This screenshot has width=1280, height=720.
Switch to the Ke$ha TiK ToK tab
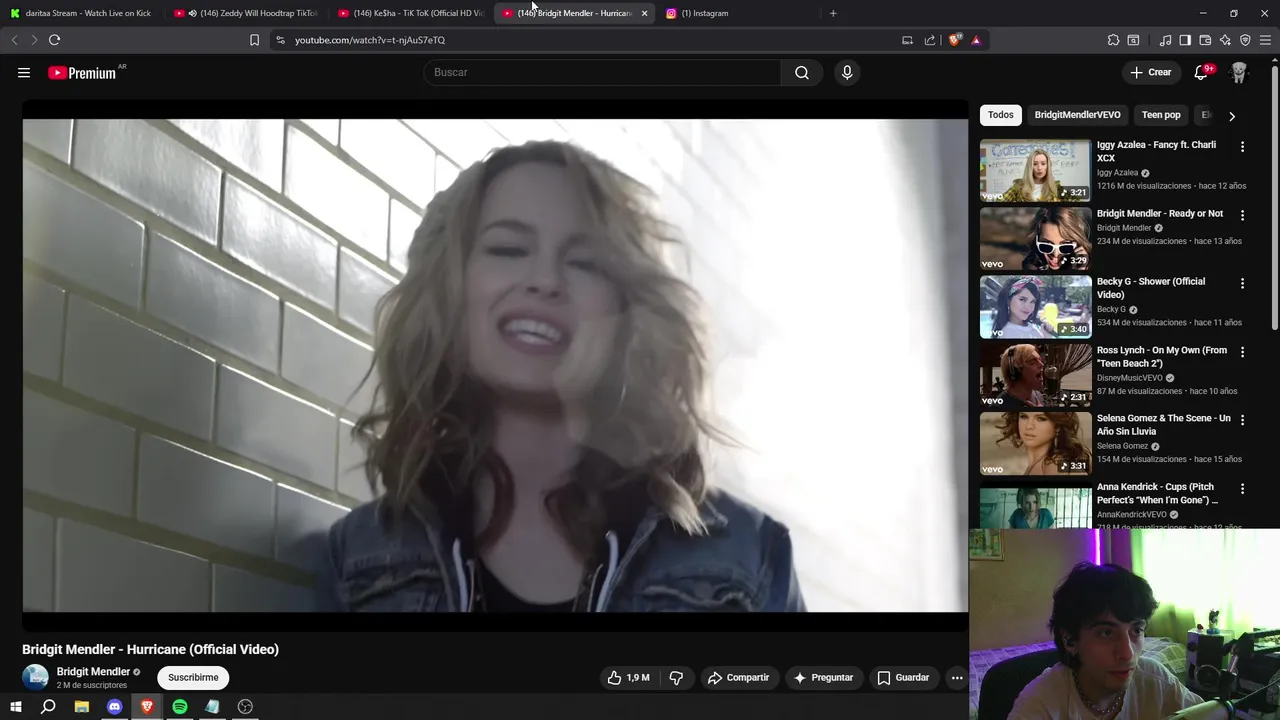pyautogui.click(x=410, y=13)
